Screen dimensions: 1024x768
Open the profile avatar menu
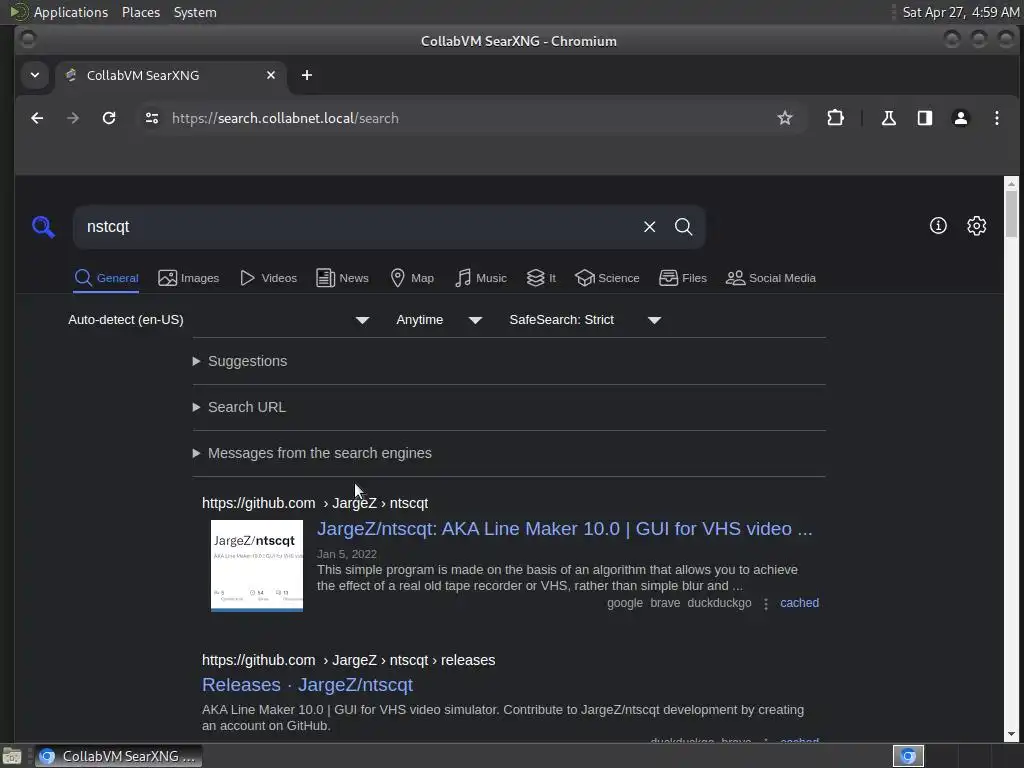[x=961, y=118]
